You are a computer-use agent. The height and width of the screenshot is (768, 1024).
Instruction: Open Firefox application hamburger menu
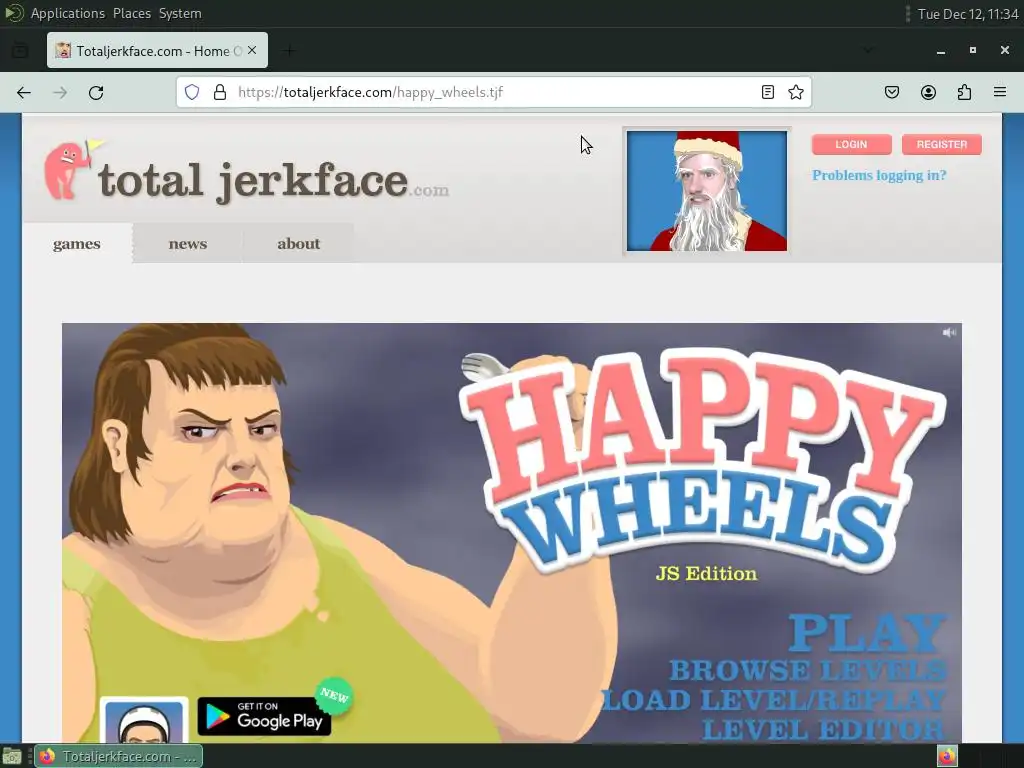(1000, 92)
